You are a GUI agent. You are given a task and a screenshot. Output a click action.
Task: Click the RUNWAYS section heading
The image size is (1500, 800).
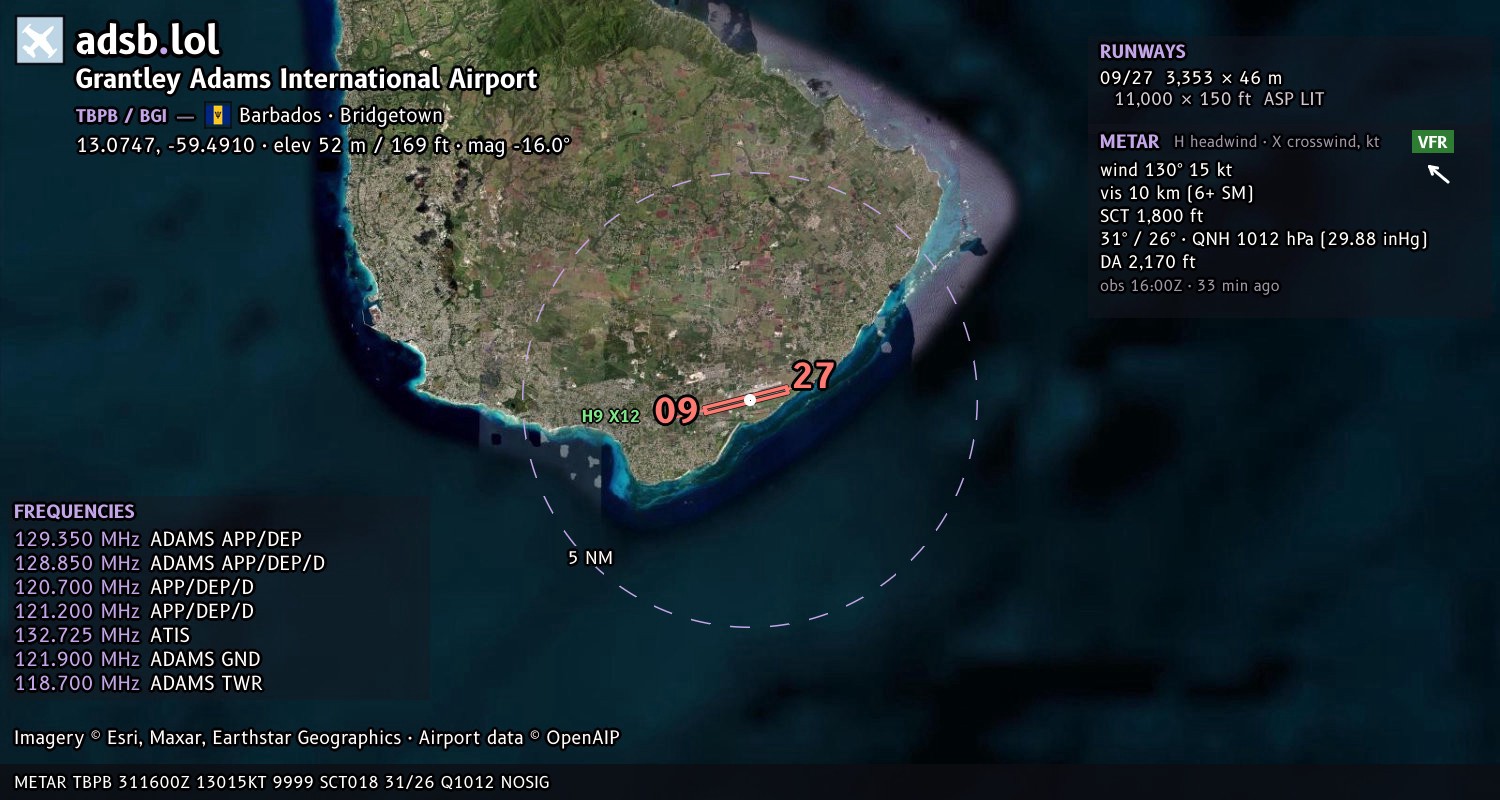pyautogui.click(x=1143, y=52)
